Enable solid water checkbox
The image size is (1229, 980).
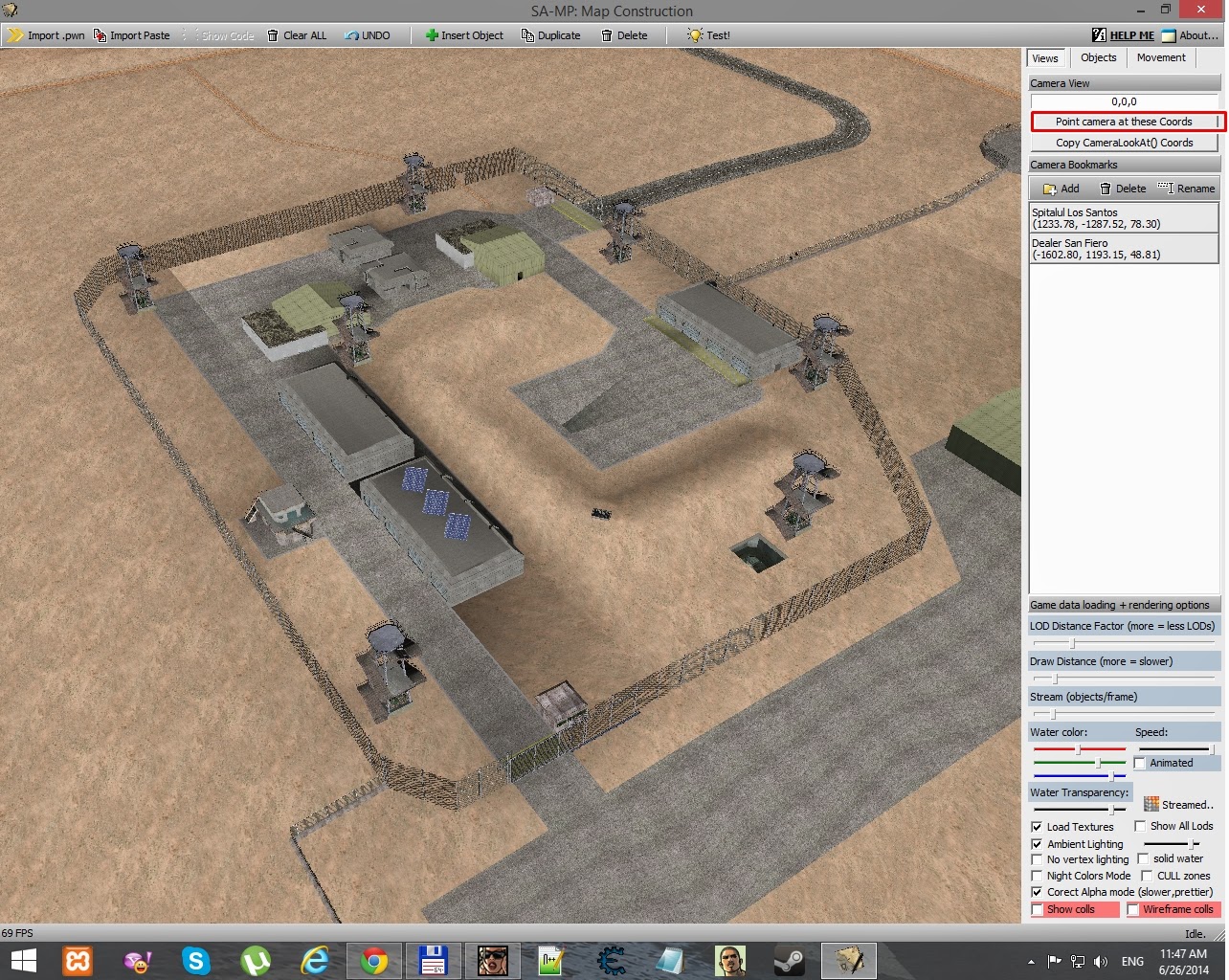(1143, 858)
